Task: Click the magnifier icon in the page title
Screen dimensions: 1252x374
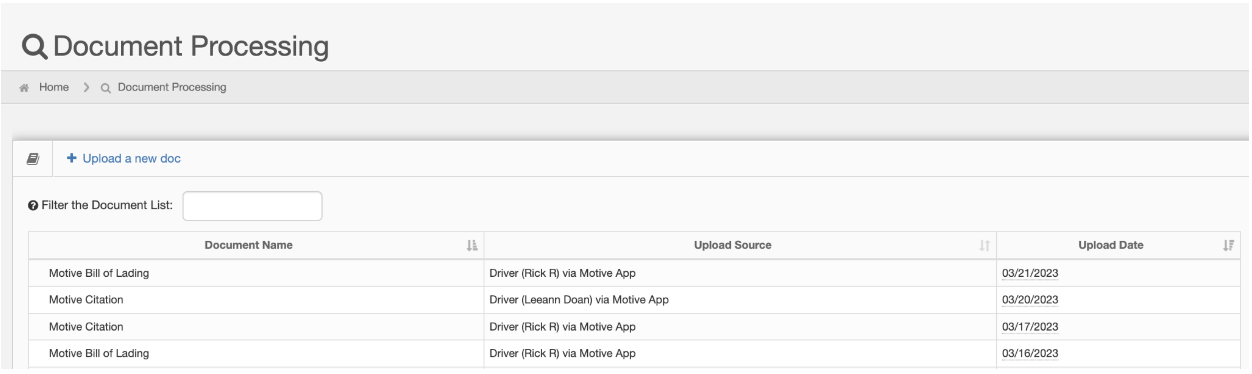Action: (x=33, y=46)
